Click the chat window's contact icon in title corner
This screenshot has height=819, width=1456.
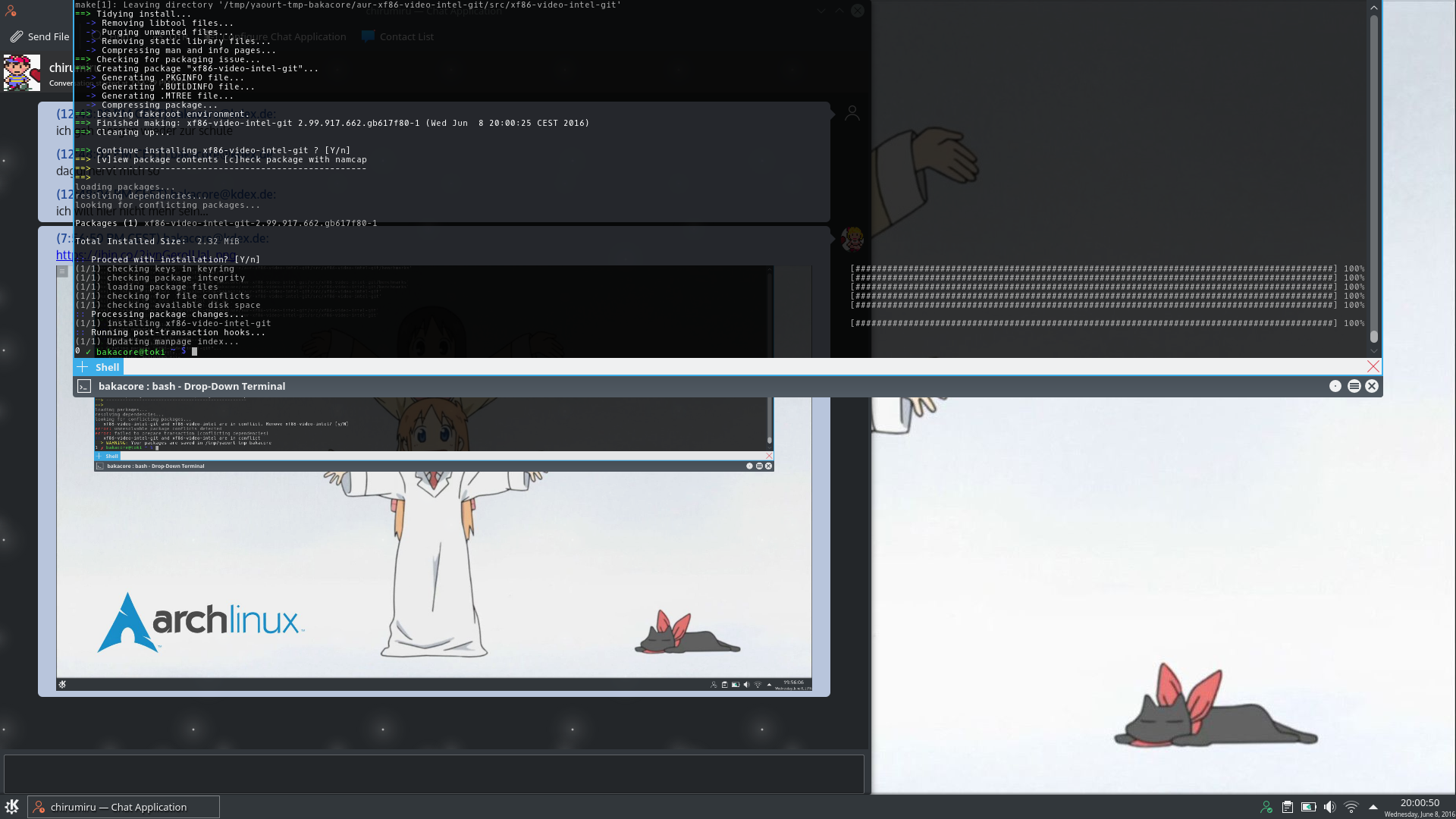[x=11, y=11]
